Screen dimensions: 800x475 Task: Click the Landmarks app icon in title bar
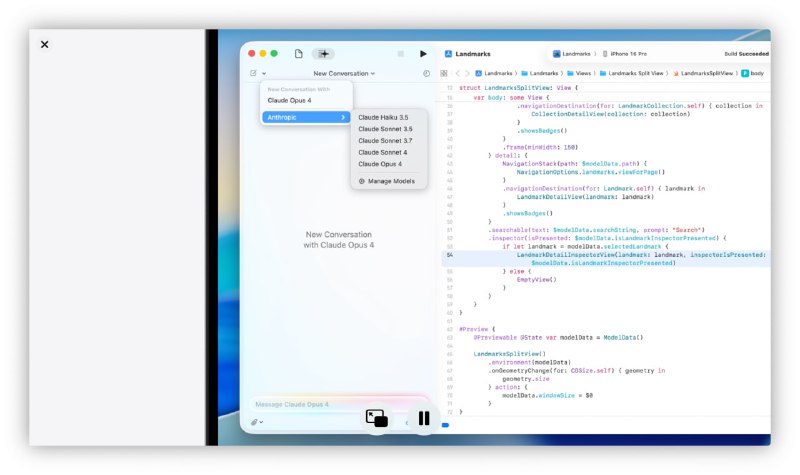[x=448, y=54]
